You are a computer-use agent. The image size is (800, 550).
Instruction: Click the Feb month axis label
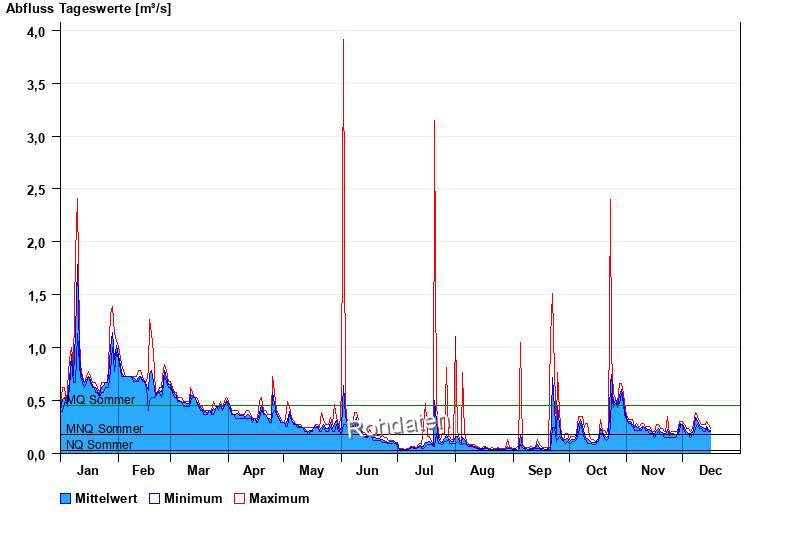coord(143,470)
